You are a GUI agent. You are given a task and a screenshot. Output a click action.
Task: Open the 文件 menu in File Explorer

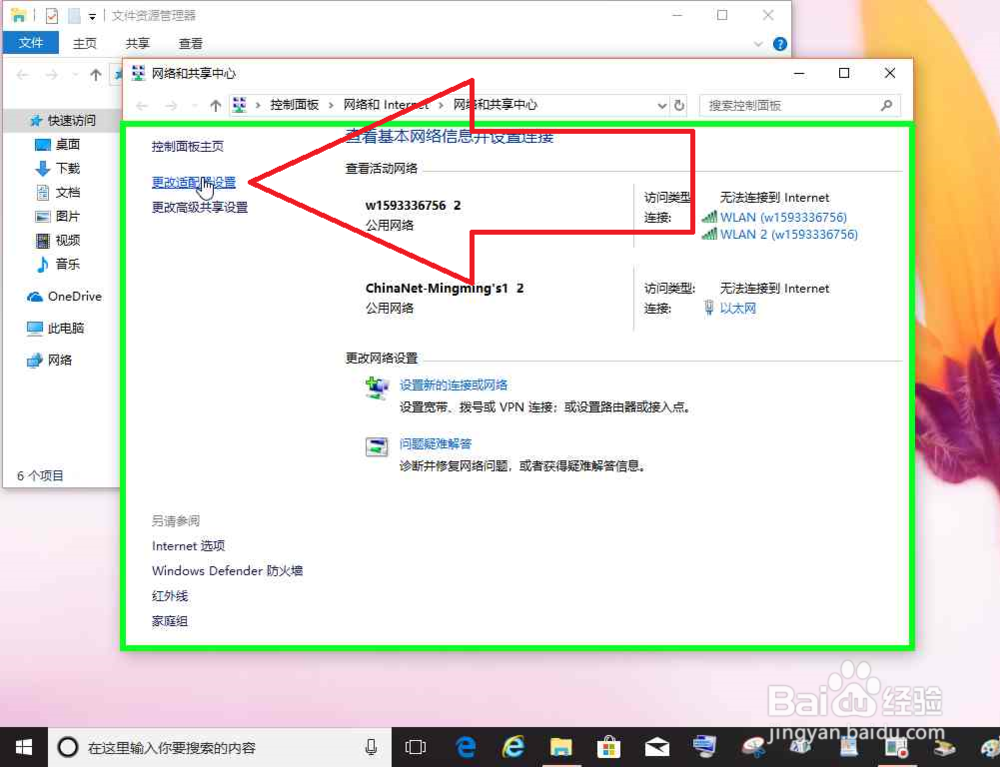pos(31,43)
